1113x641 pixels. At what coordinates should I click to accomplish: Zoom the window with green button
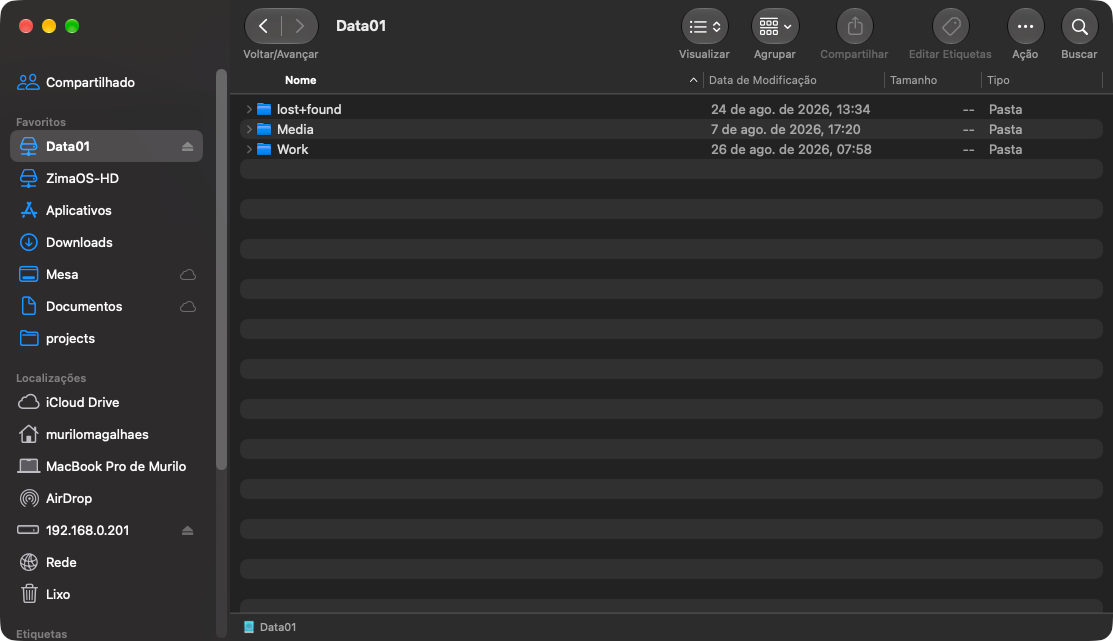(x=72, y=26)
